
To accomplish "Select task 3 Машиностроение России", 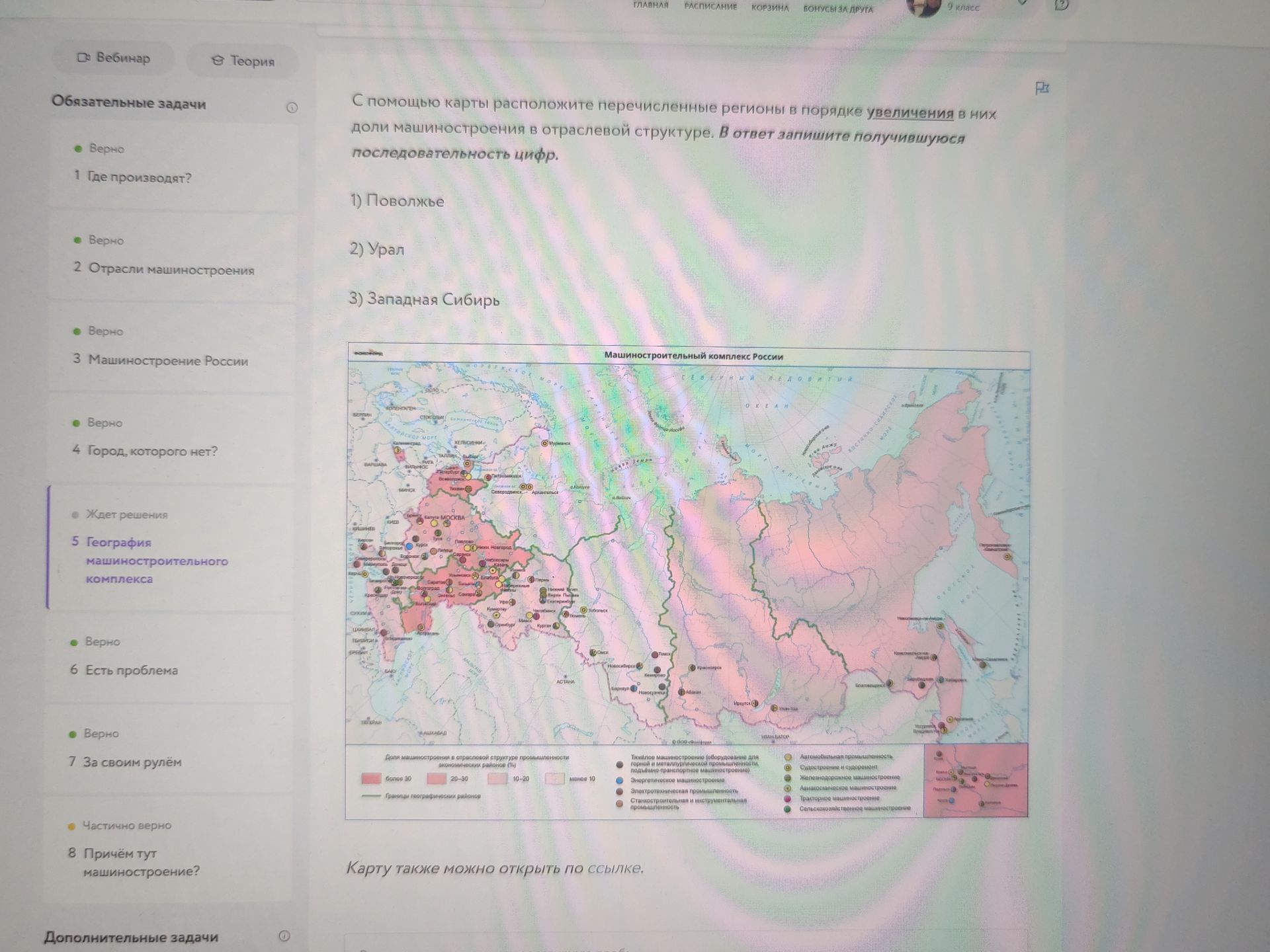I will [x=171, y=348].
